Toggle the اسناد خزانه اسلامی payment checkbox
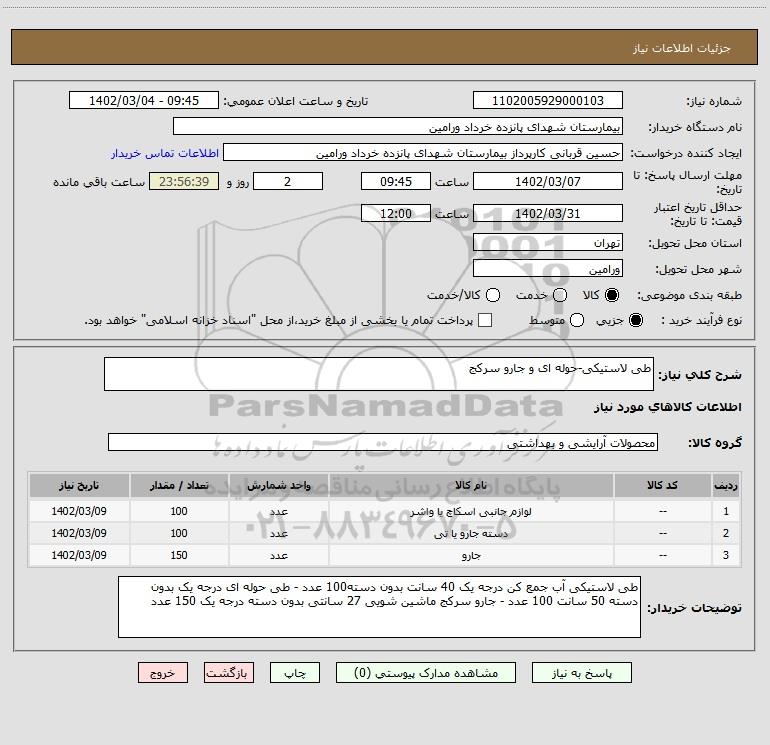Viewport: 770px width, 745px height. (x=485, y=320)
